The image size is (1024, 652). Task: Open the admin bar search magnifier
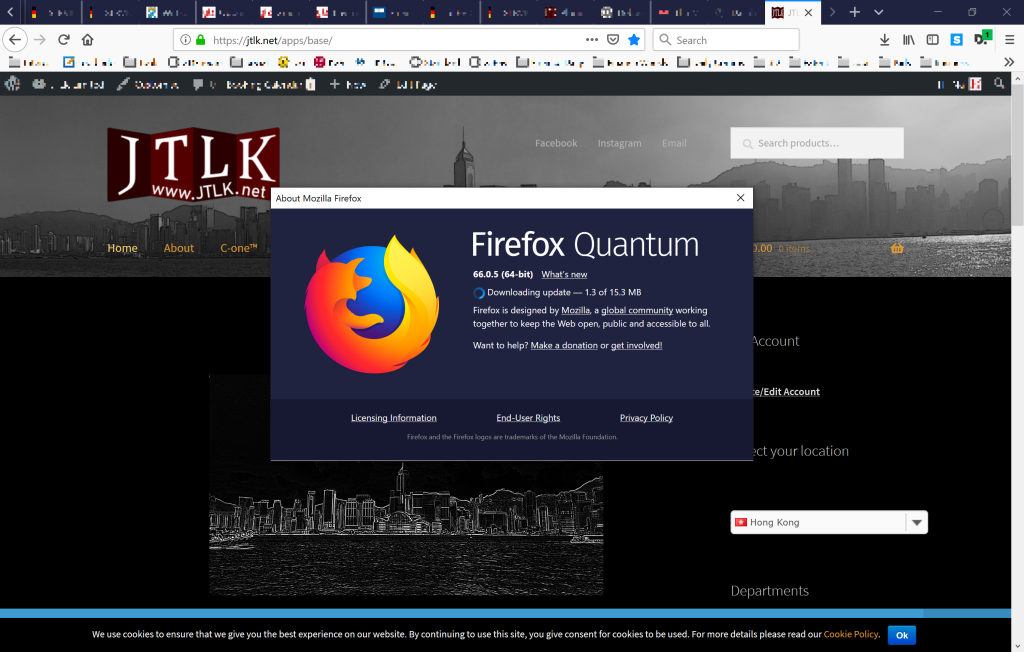pos(999,84)
